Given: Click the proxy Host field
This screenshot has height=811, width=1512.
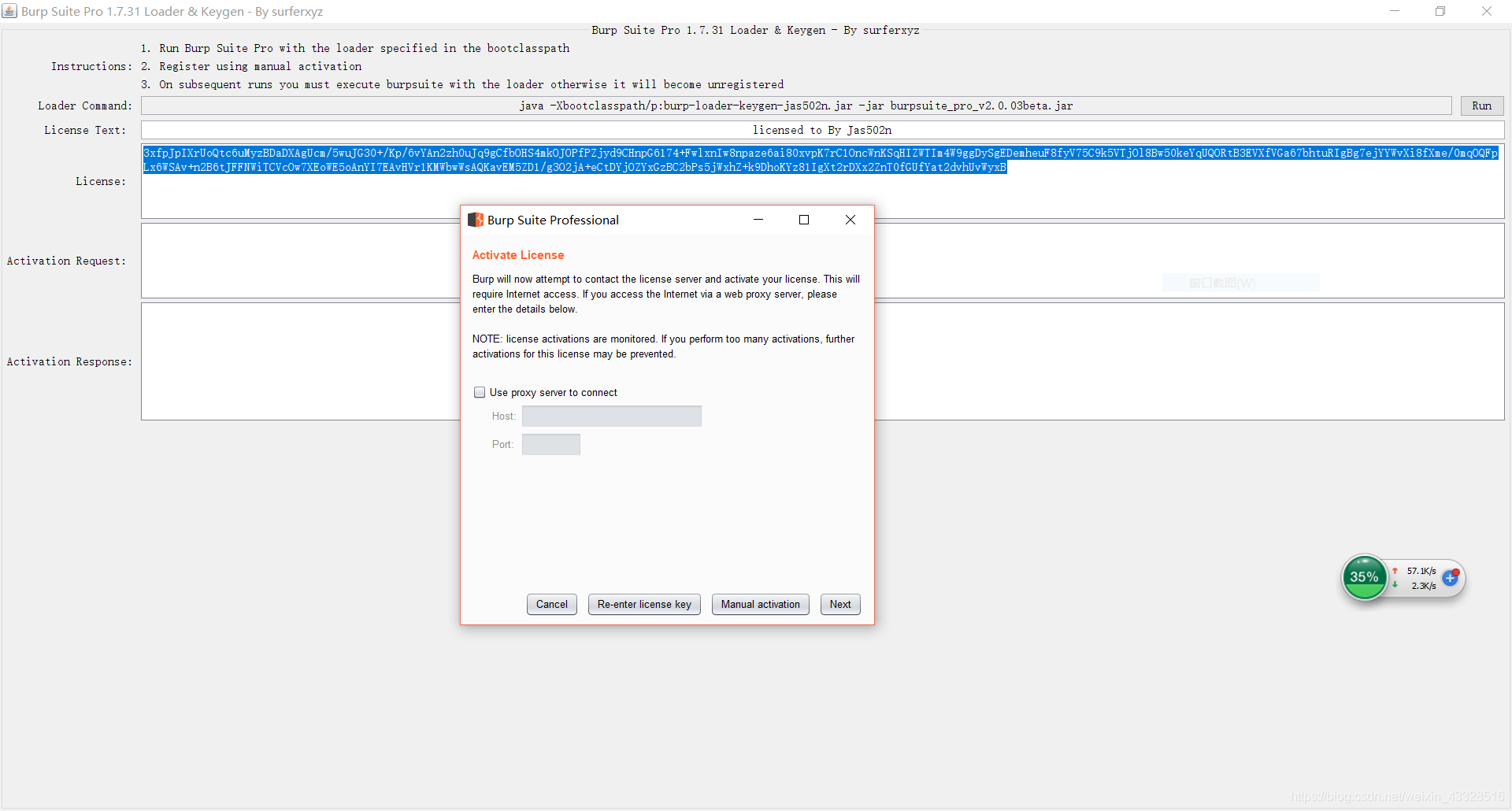Looking at the screenshot, I should (x=611, y=416).
